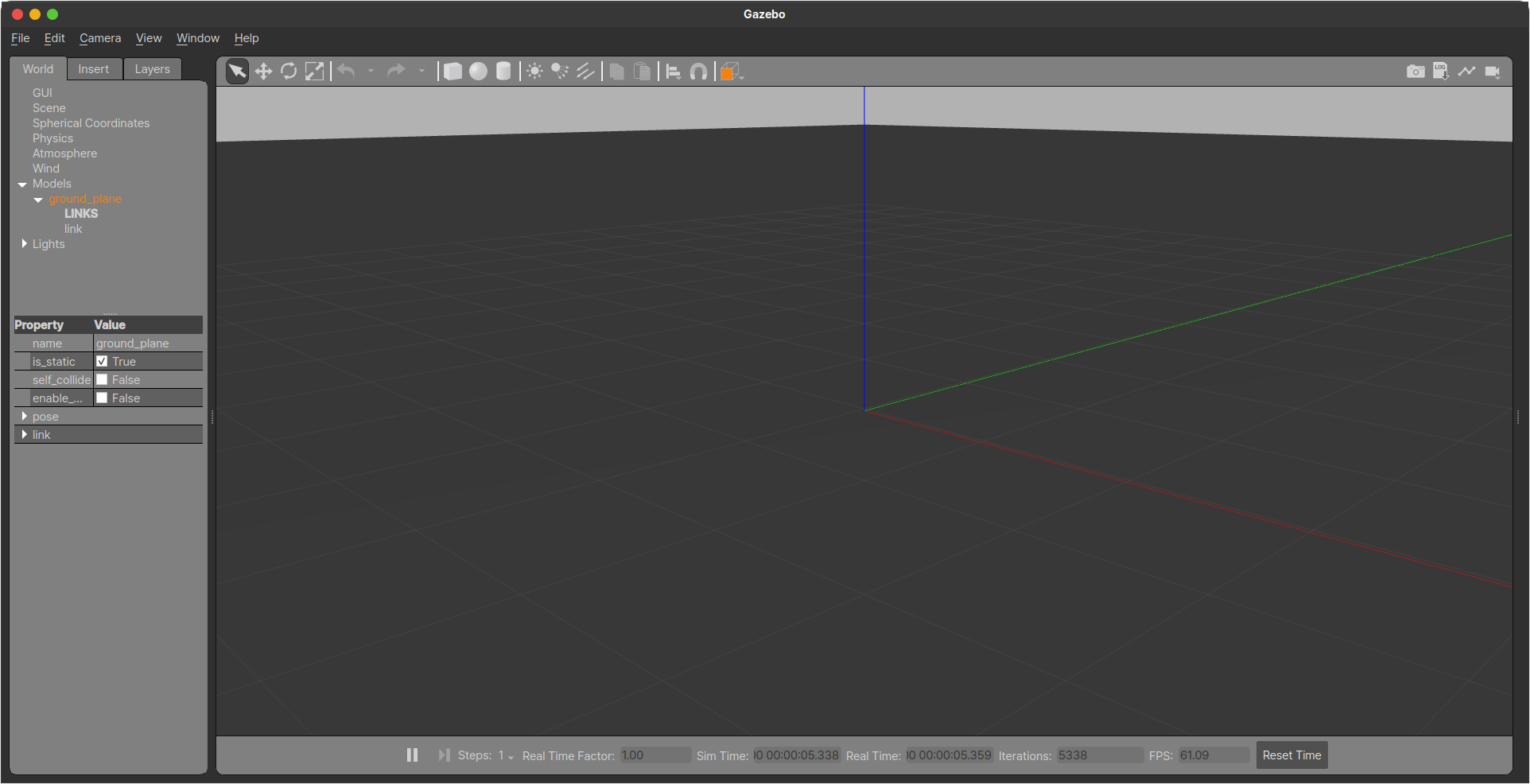1530x784 pixels.
Task: Open the View menu
Action: (149, 38)
